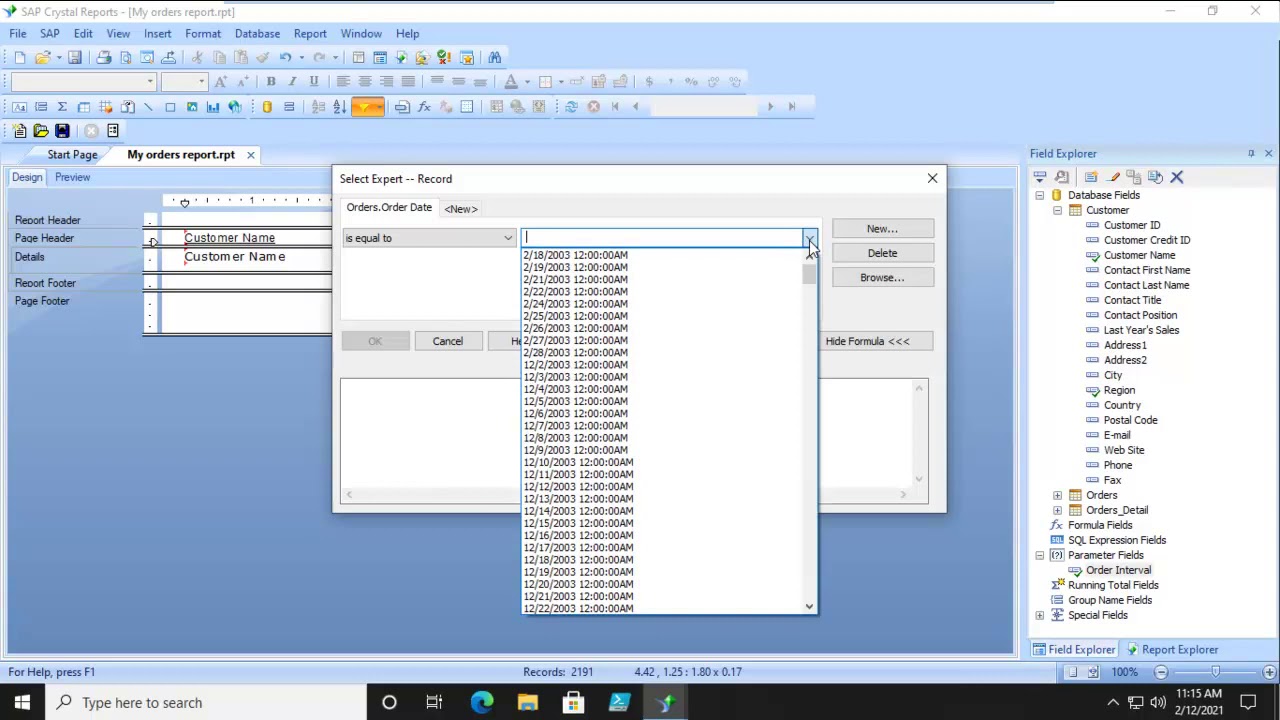1280x720 pixels.
Task: Click the Insert Chart icon
Action: point(213,107)
